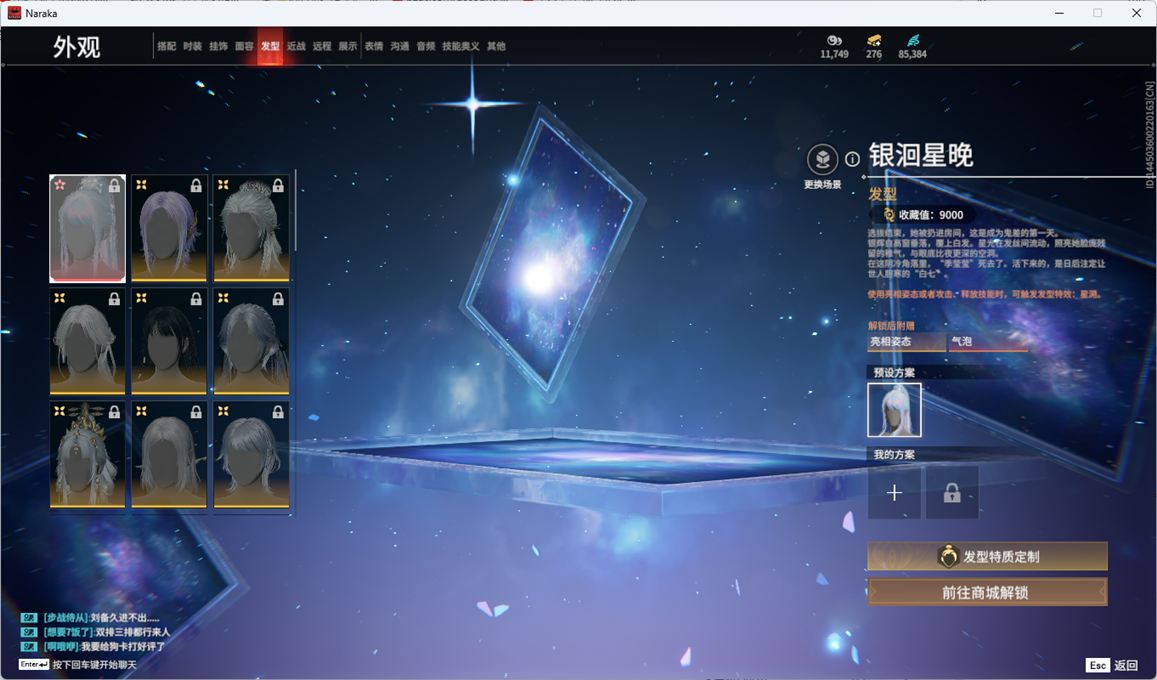Switch to the 音频 tab
Viewport: 1157px width, 680px height.
coord(426,46)
